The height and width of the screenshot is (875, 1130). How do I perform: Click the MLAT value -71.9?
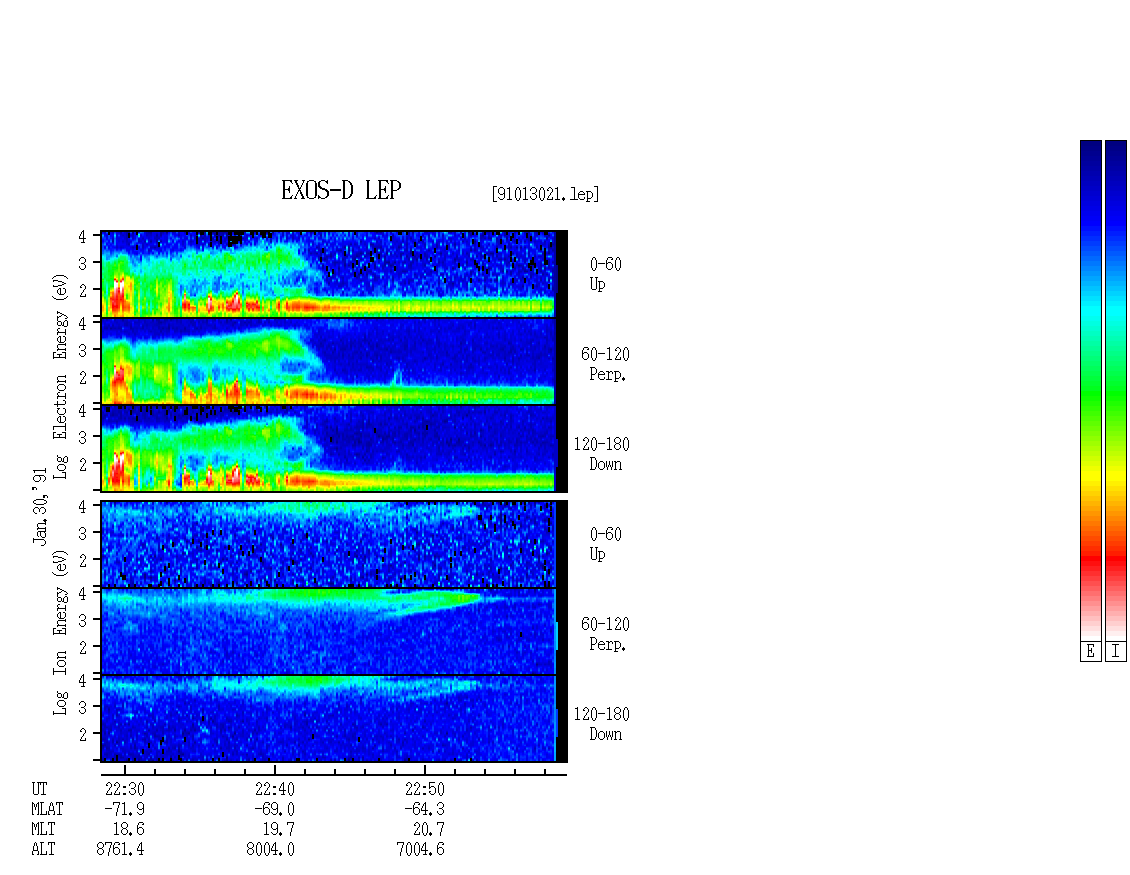tap(124, 809)
